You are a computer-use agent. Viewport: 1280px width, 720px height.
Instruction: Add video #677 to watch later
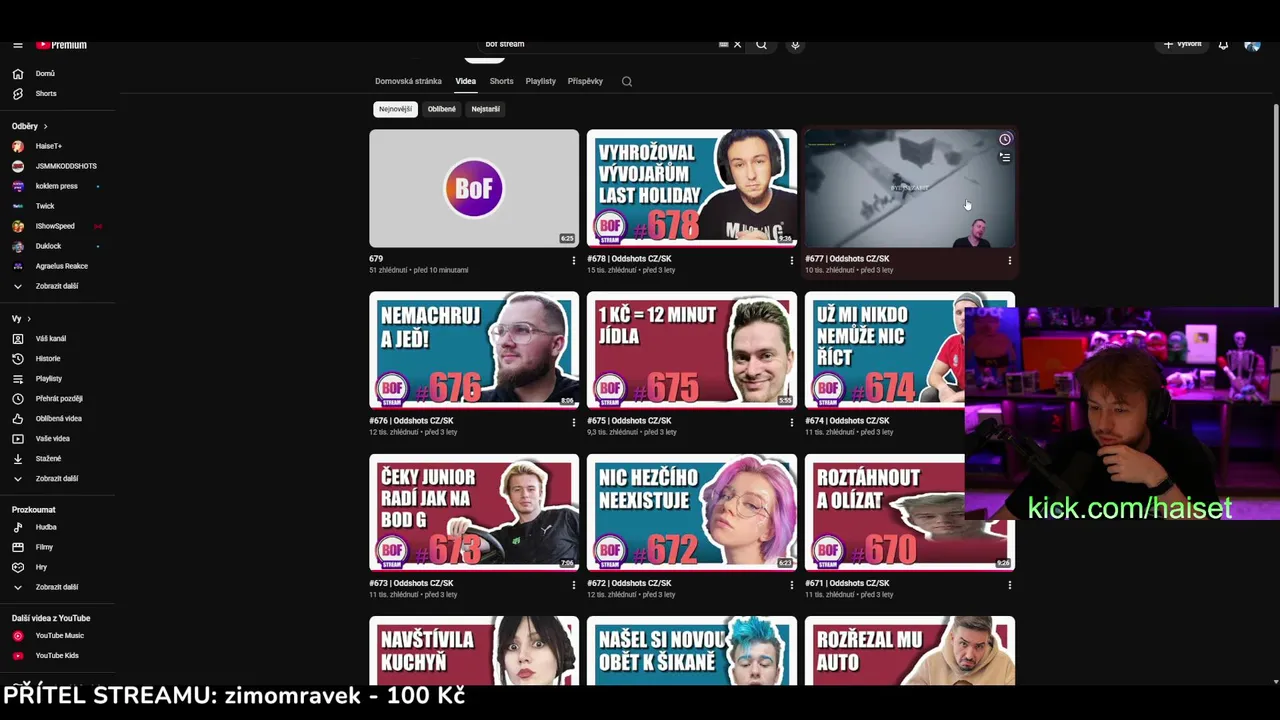pos(1005,140)
